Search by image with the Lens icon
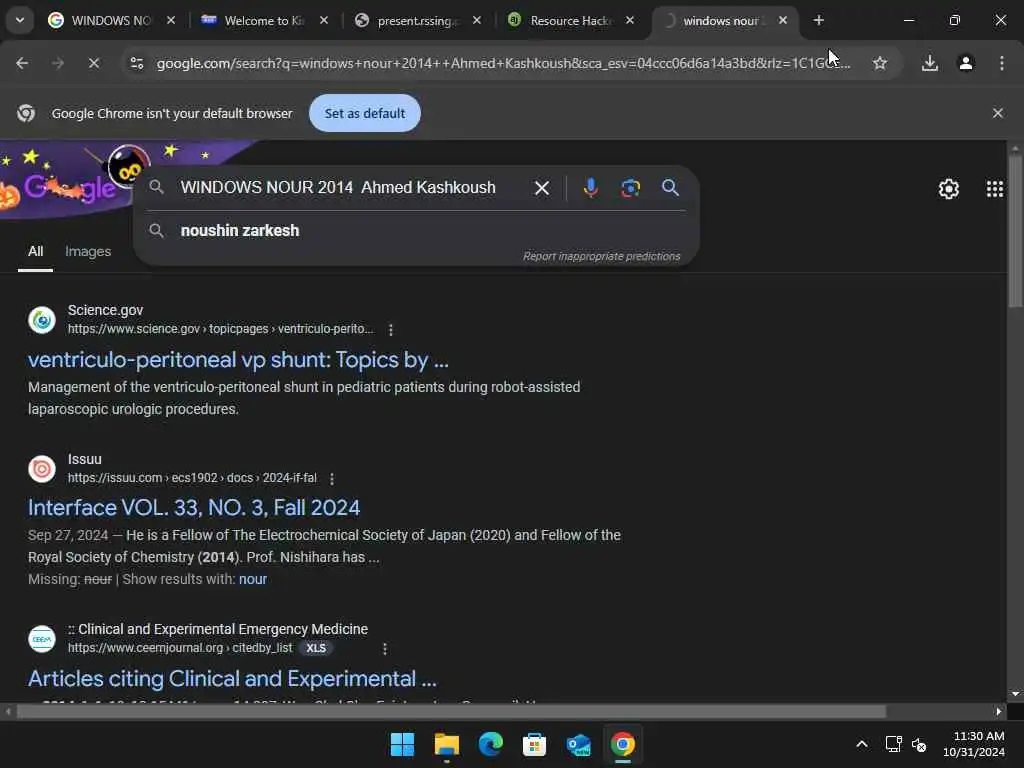The image size is (1024, 768). 630,188
